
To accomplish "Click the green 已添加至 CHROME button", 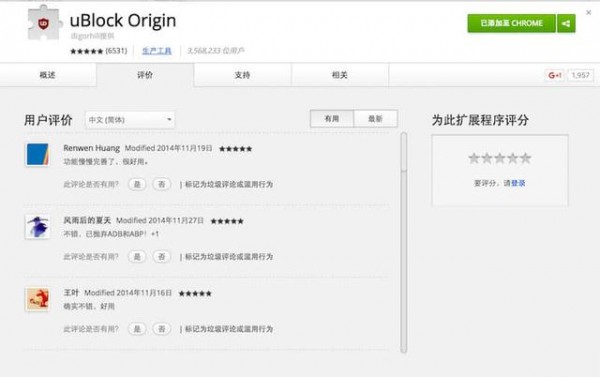I will point(512,23).
